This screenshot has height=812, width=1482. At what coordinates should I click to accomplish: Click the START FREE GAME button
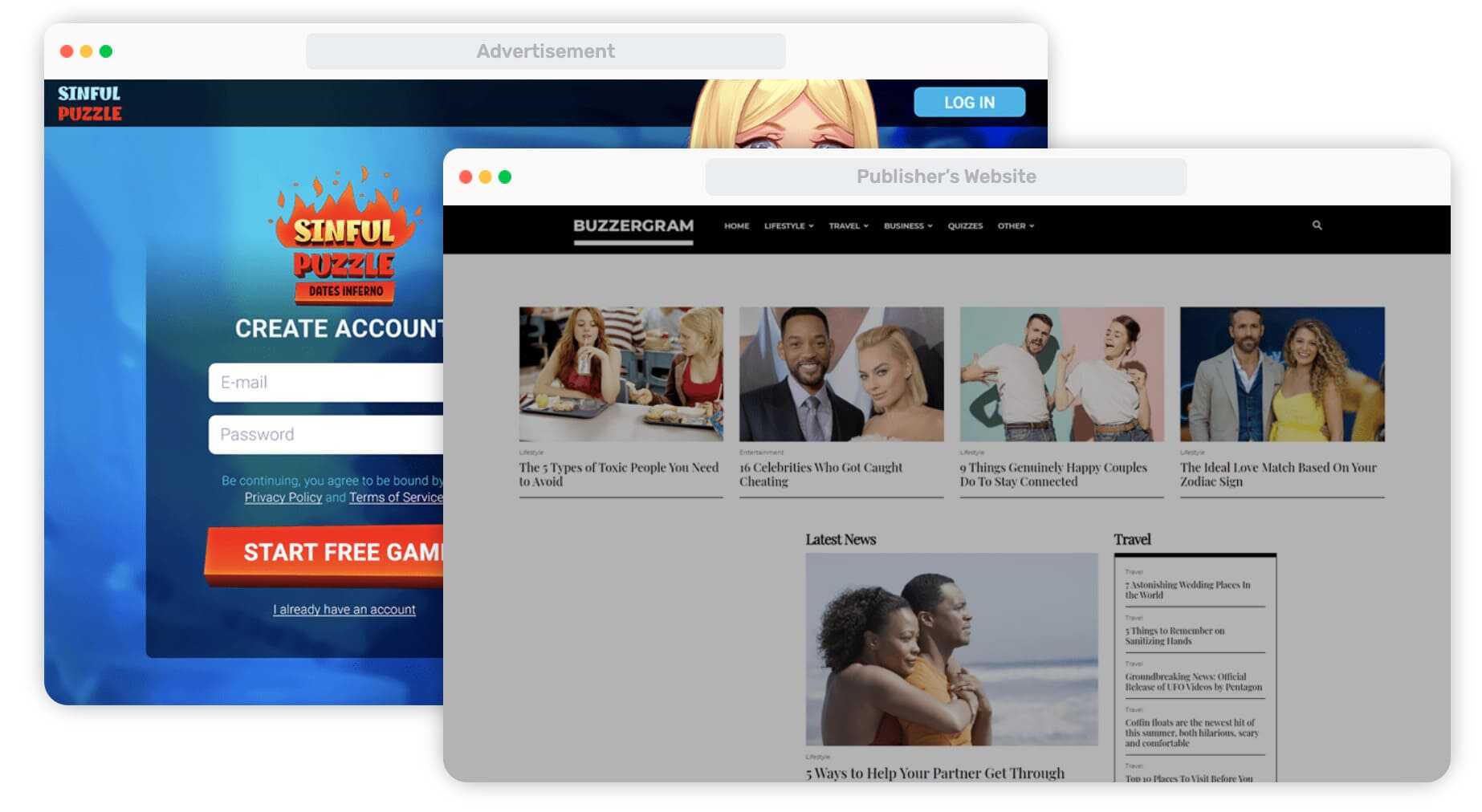tap(324, 554)
